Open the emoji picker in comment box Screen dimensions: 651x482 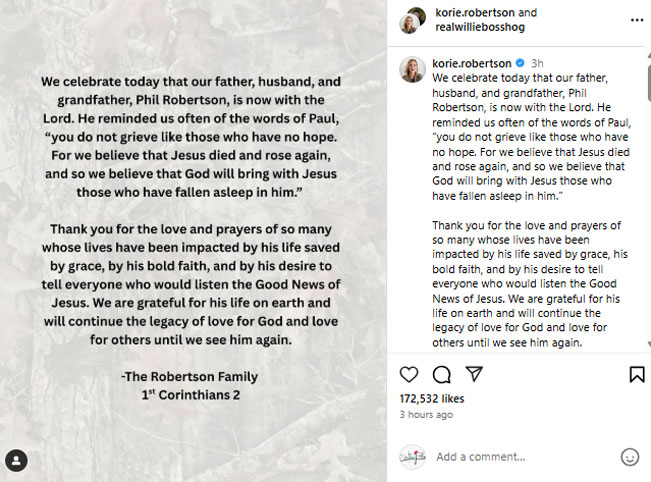click(629, 457)
